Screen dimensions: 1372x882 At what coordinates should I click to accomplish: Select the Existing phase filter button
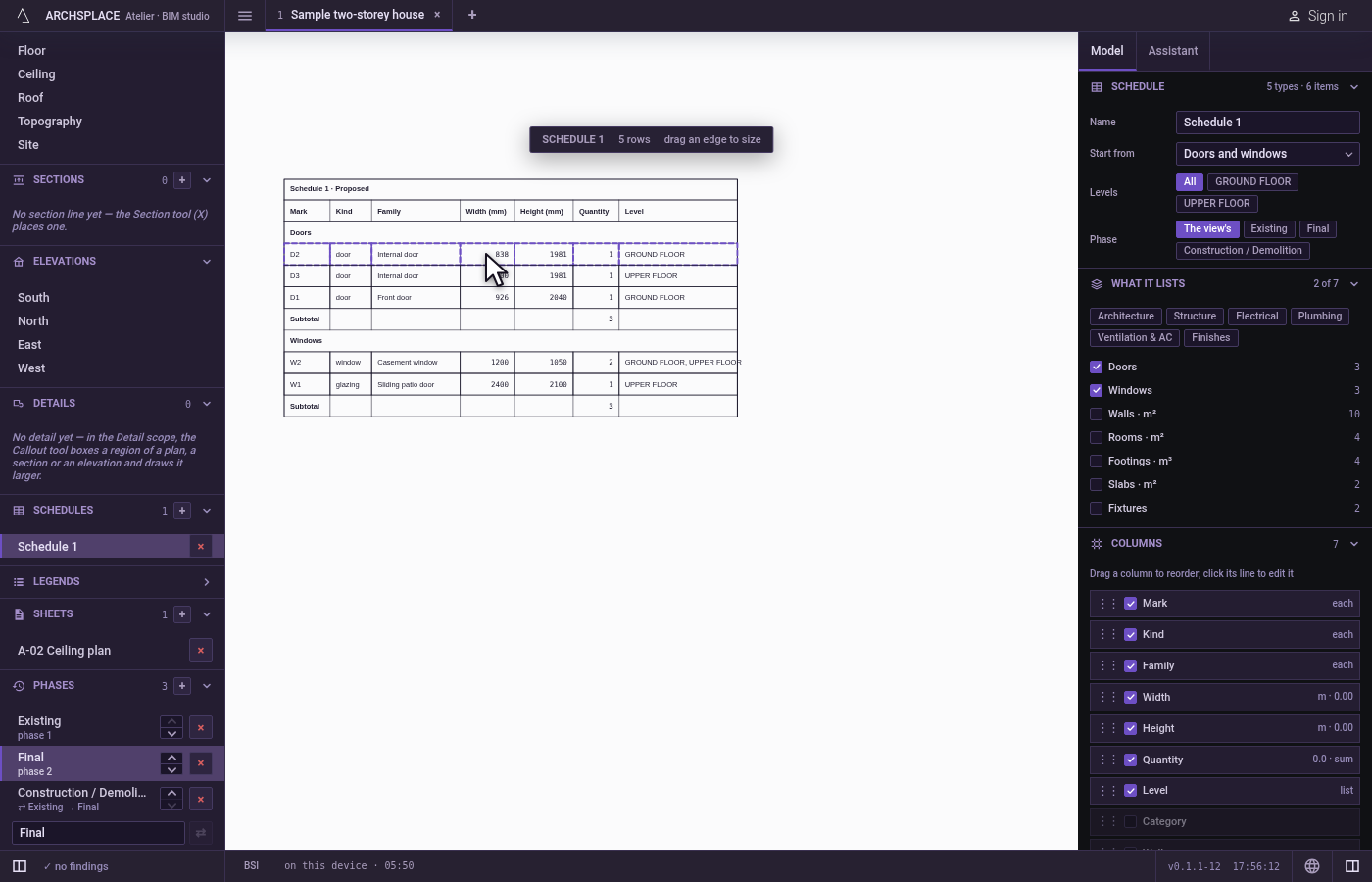[1269, 229]
